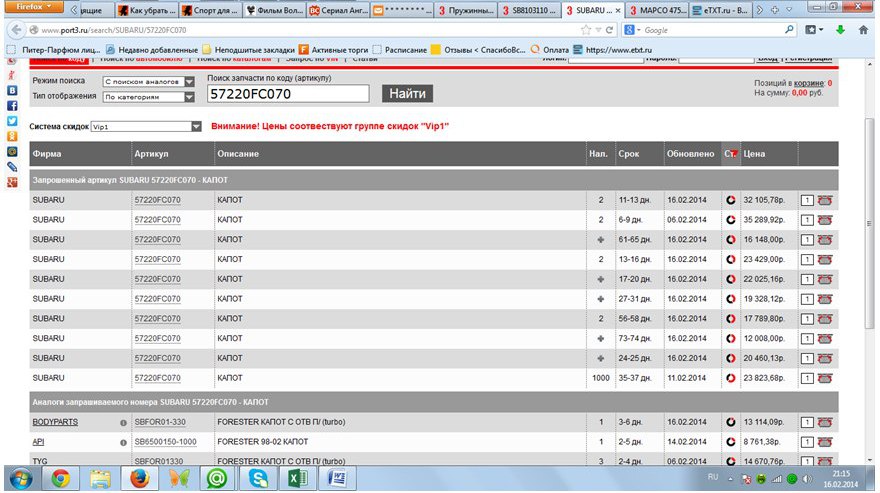Click supplier rating icon for 22 025,16р. row

pos(730,279)
